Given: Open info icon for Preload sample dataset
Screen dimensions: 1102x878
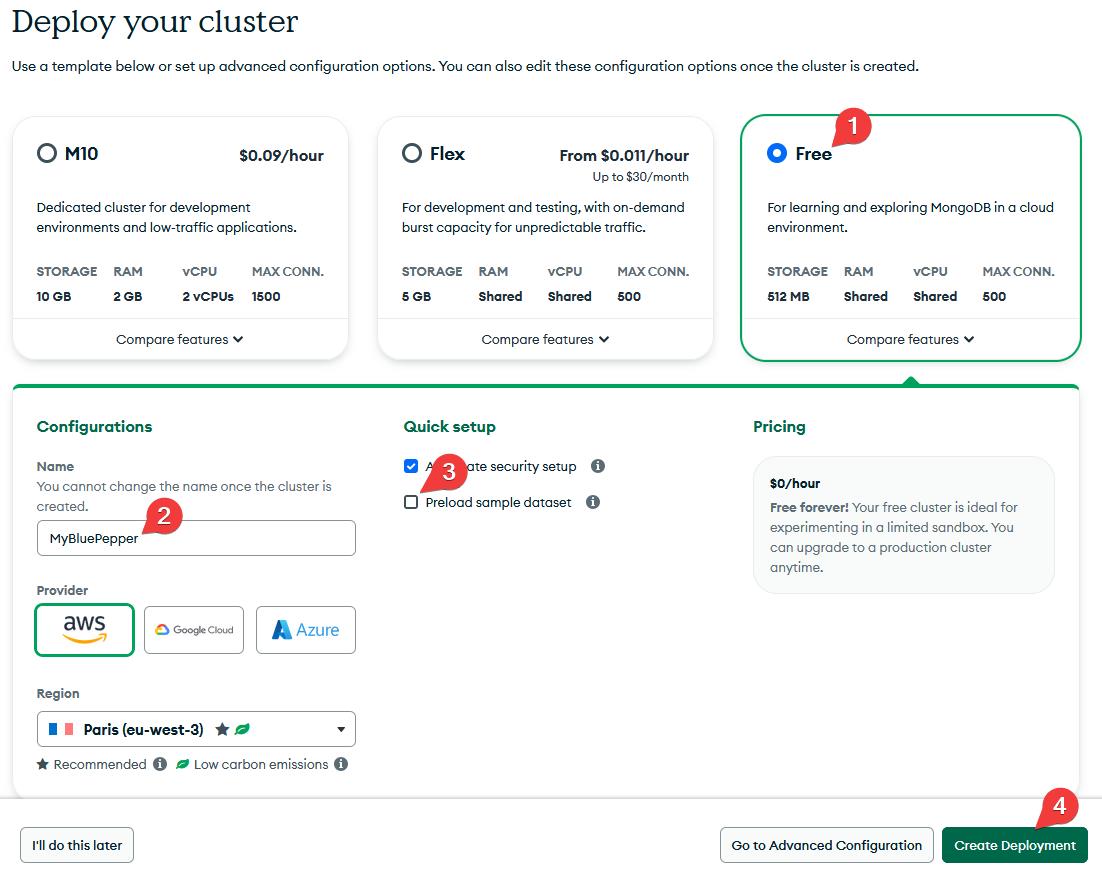Looking at the screenshot, I should 593,502.
